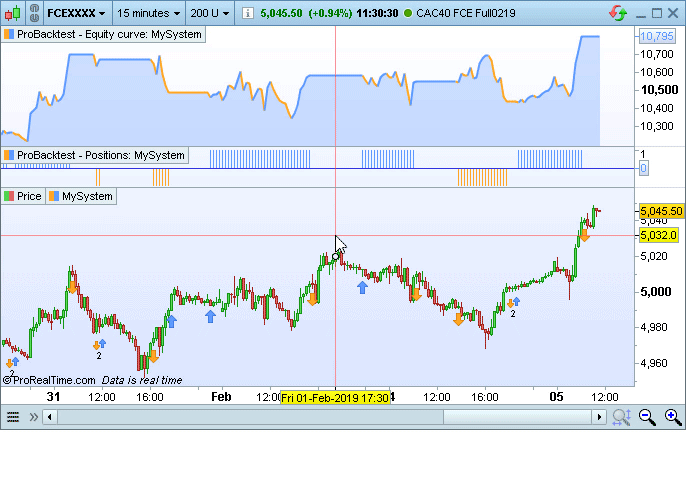Click the zoom selection magnifier icon
This screenshot has height=490, width=686.
click(x=621, y=417)
